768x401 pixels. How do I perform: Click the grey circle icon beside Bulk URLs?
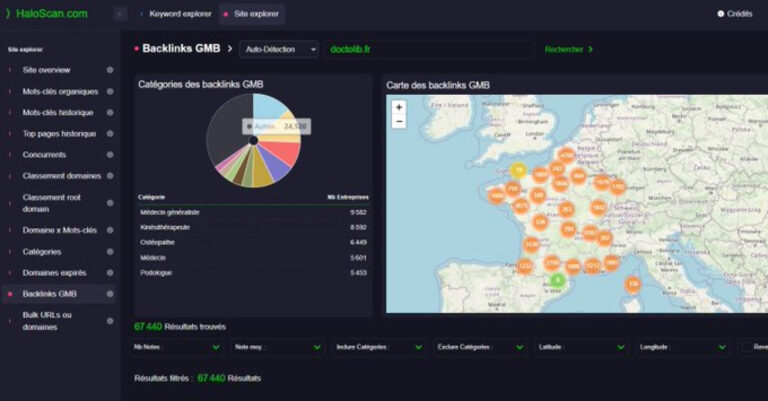pos(110,321)
